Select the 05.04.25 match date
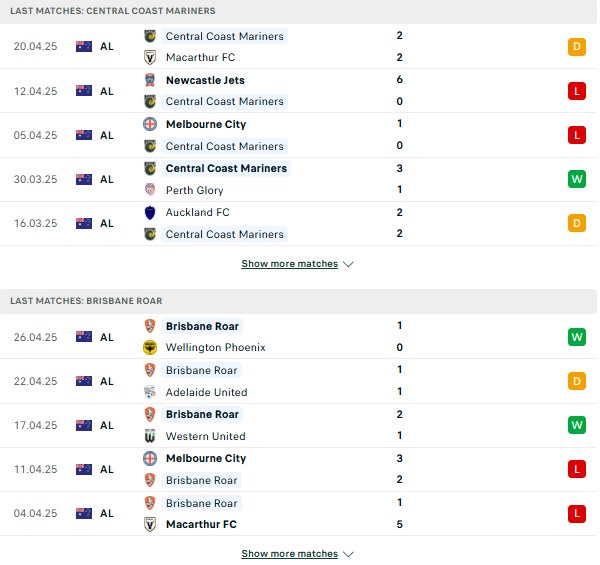This screenshot has width=600, height=565. coord(35,135)
